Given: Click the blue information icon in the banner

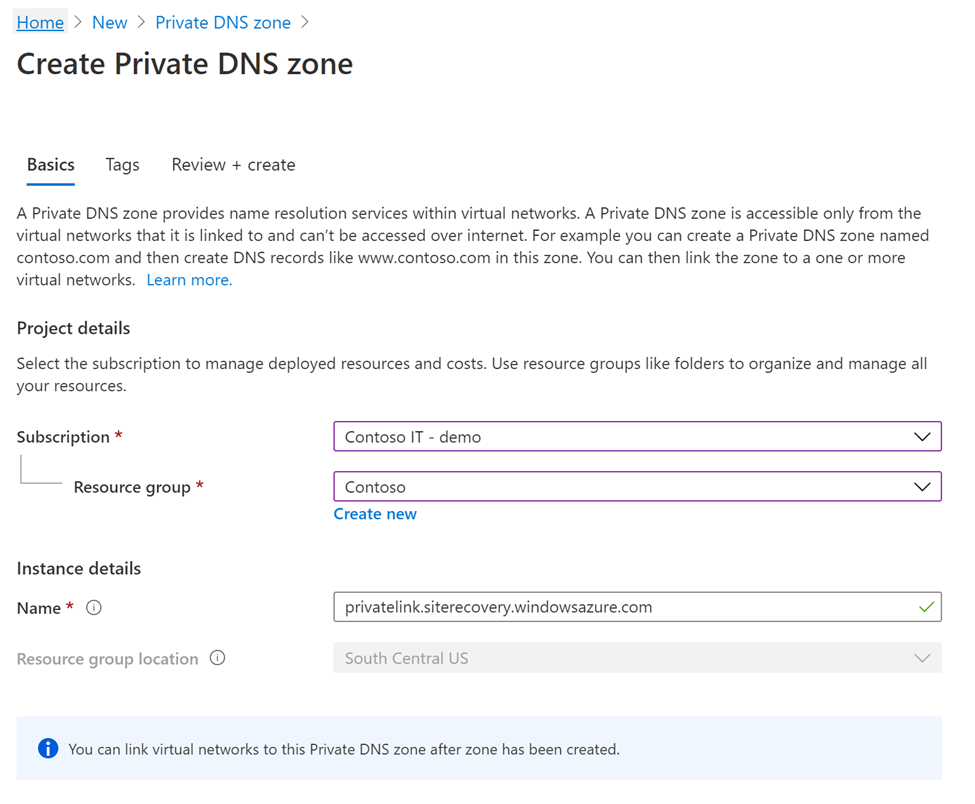Looking at the screenshot, I should [x=47, y=748].
